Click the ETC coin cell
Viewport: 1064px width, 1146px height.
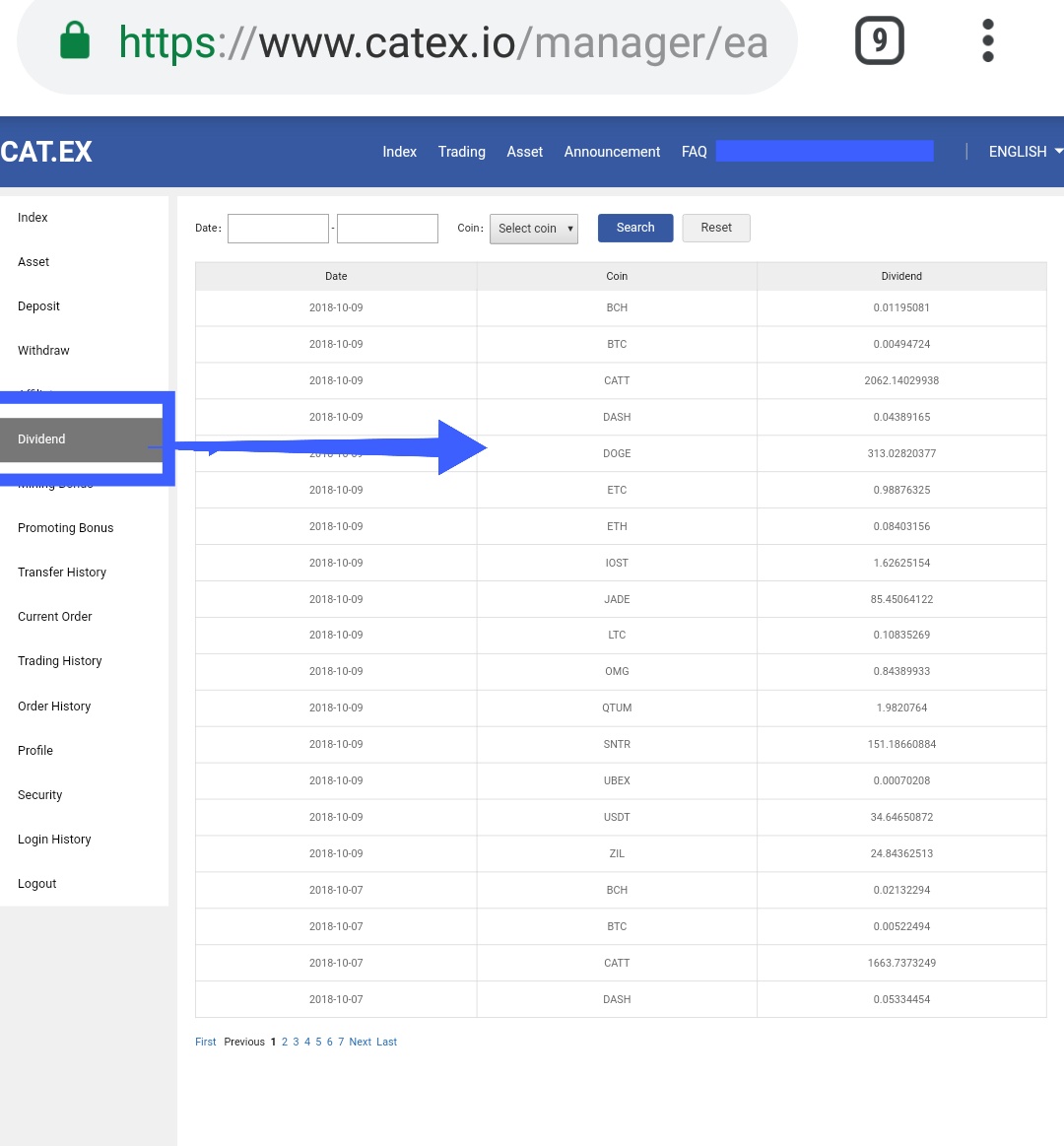617,491
